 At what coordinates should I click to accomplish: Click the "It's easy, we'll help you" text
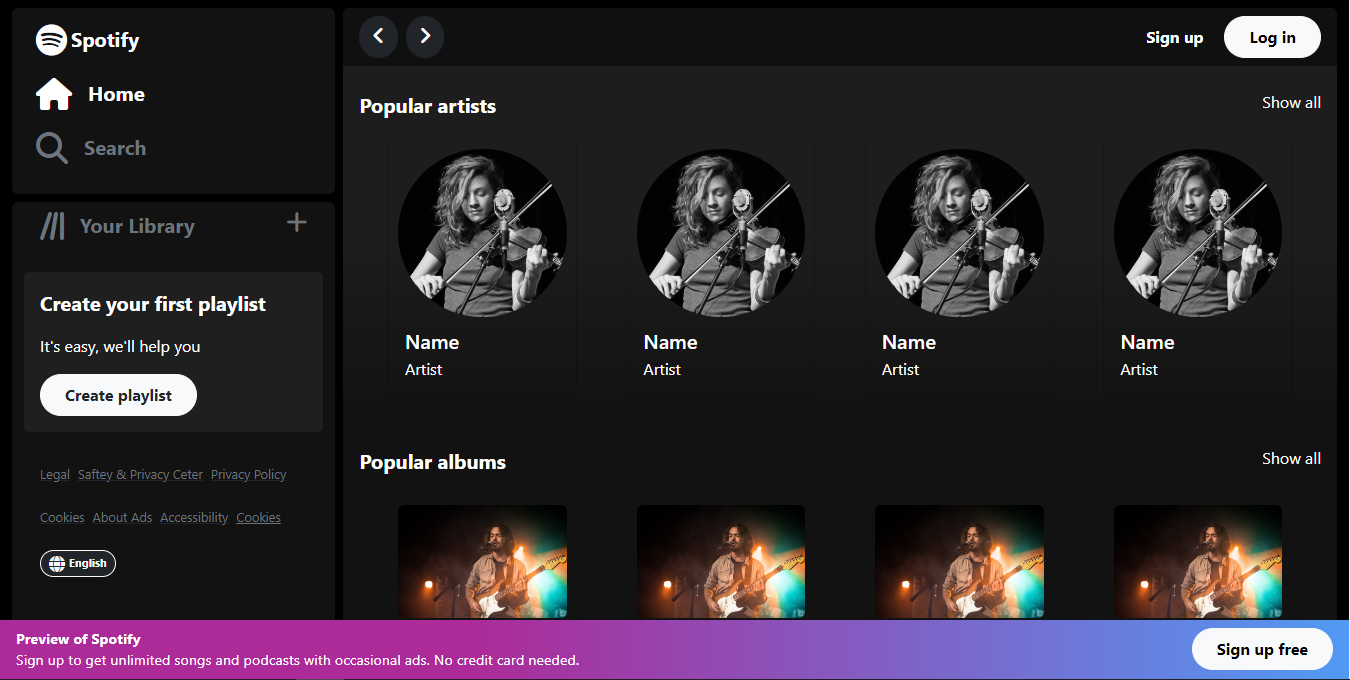[x=120, y=347]
